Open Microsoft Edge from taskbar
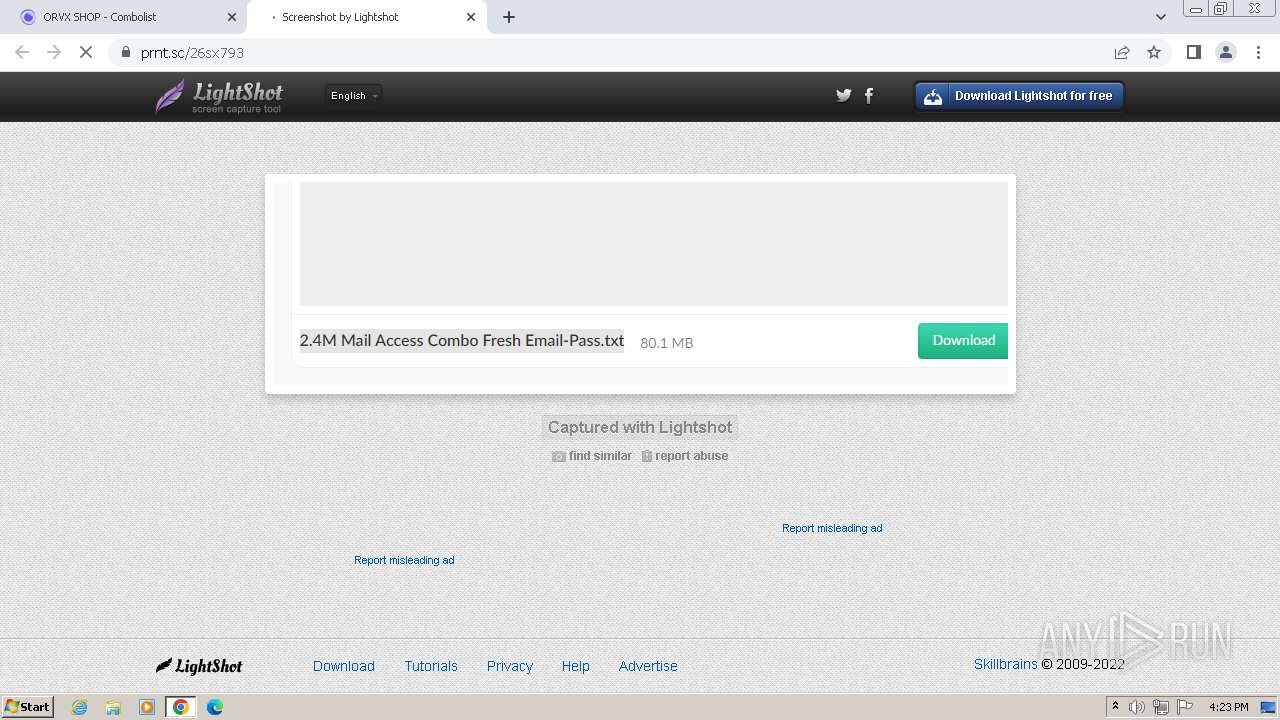 pyautogui.click(x=215, y=707)
